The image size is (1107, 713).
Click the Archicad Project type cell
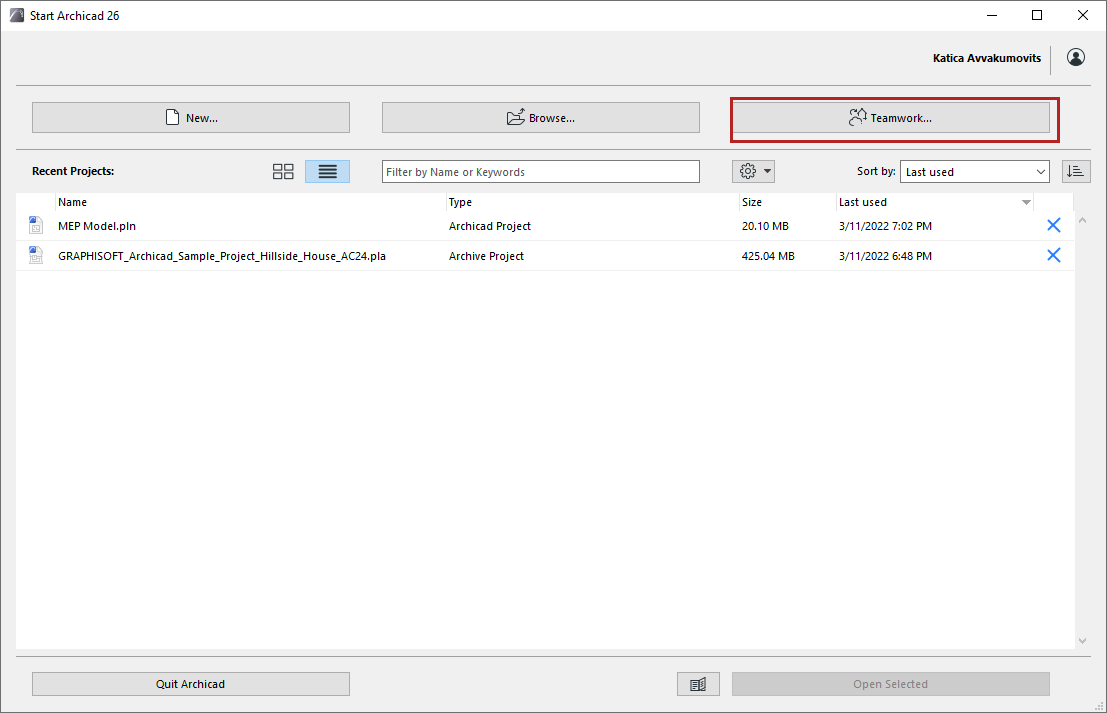(x=490, y=226)
